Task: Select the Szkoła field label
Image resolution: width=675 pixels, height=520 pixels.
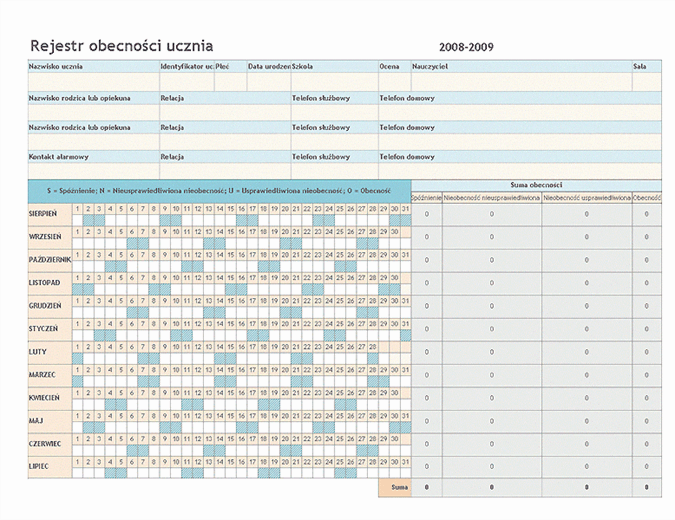Action: point(302,66)
